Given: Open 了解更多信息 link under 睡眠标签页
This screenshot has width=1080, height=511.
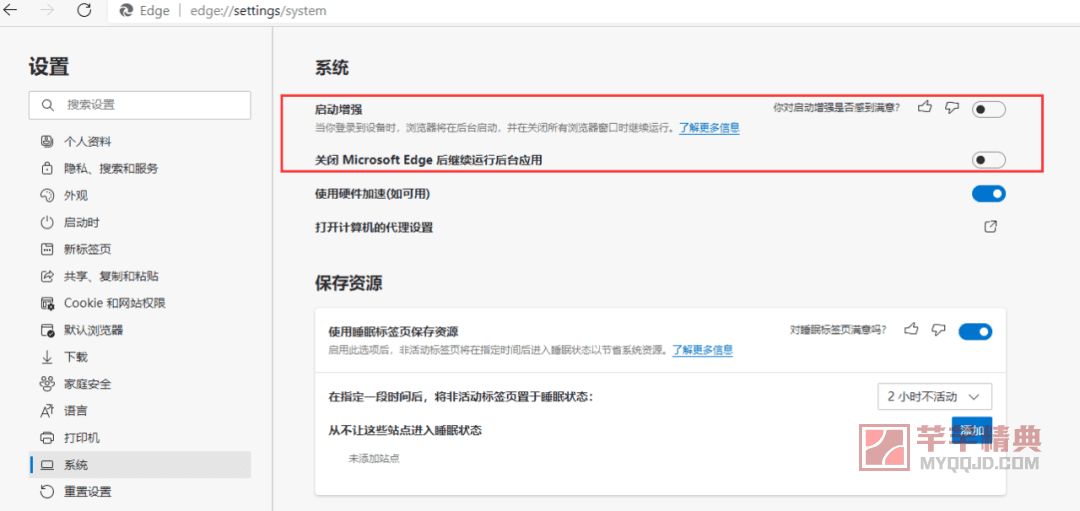Looking at the screenshot, I should click(703, 350).
